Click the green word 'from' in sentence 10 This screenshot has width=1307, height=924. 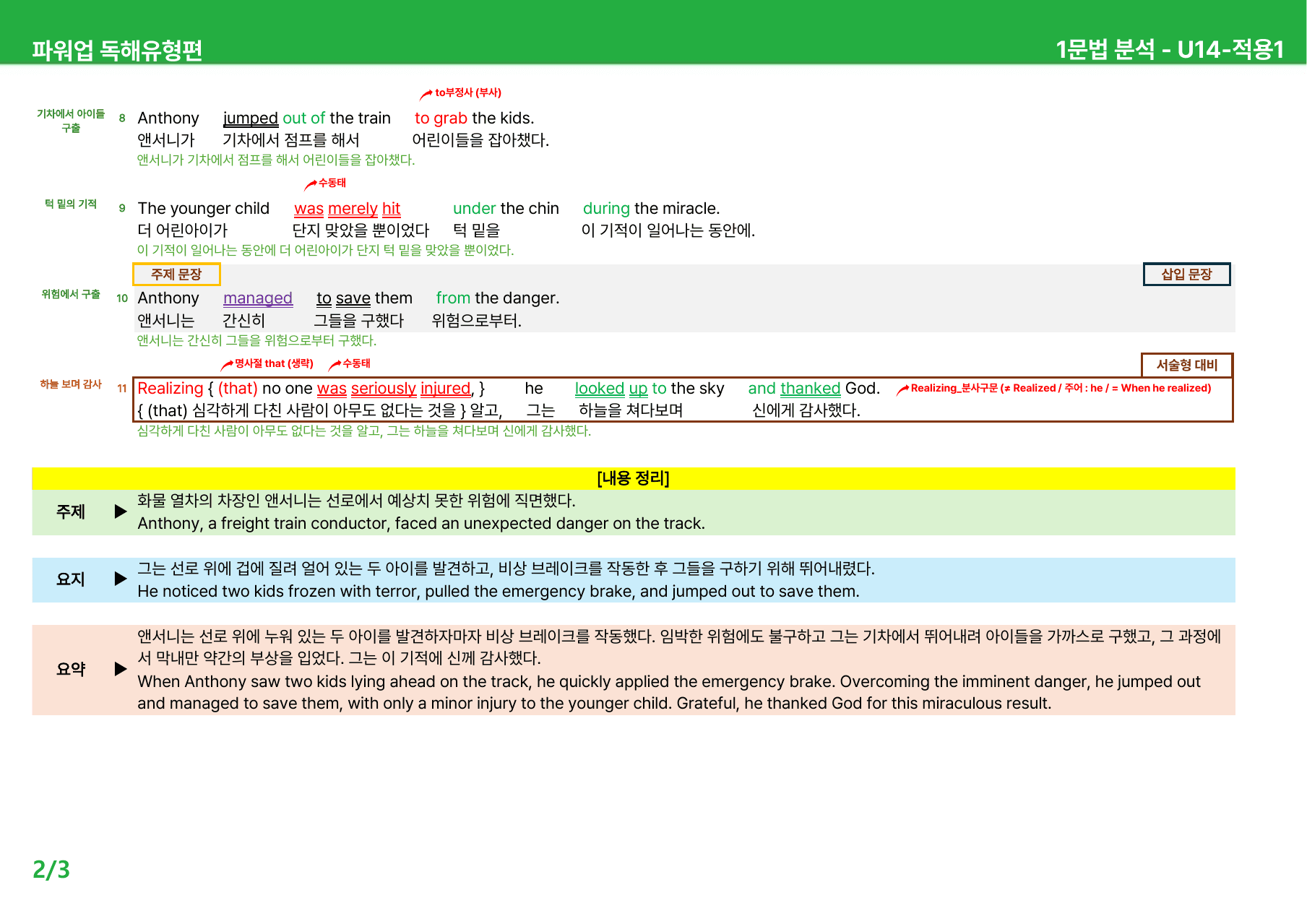453,298
